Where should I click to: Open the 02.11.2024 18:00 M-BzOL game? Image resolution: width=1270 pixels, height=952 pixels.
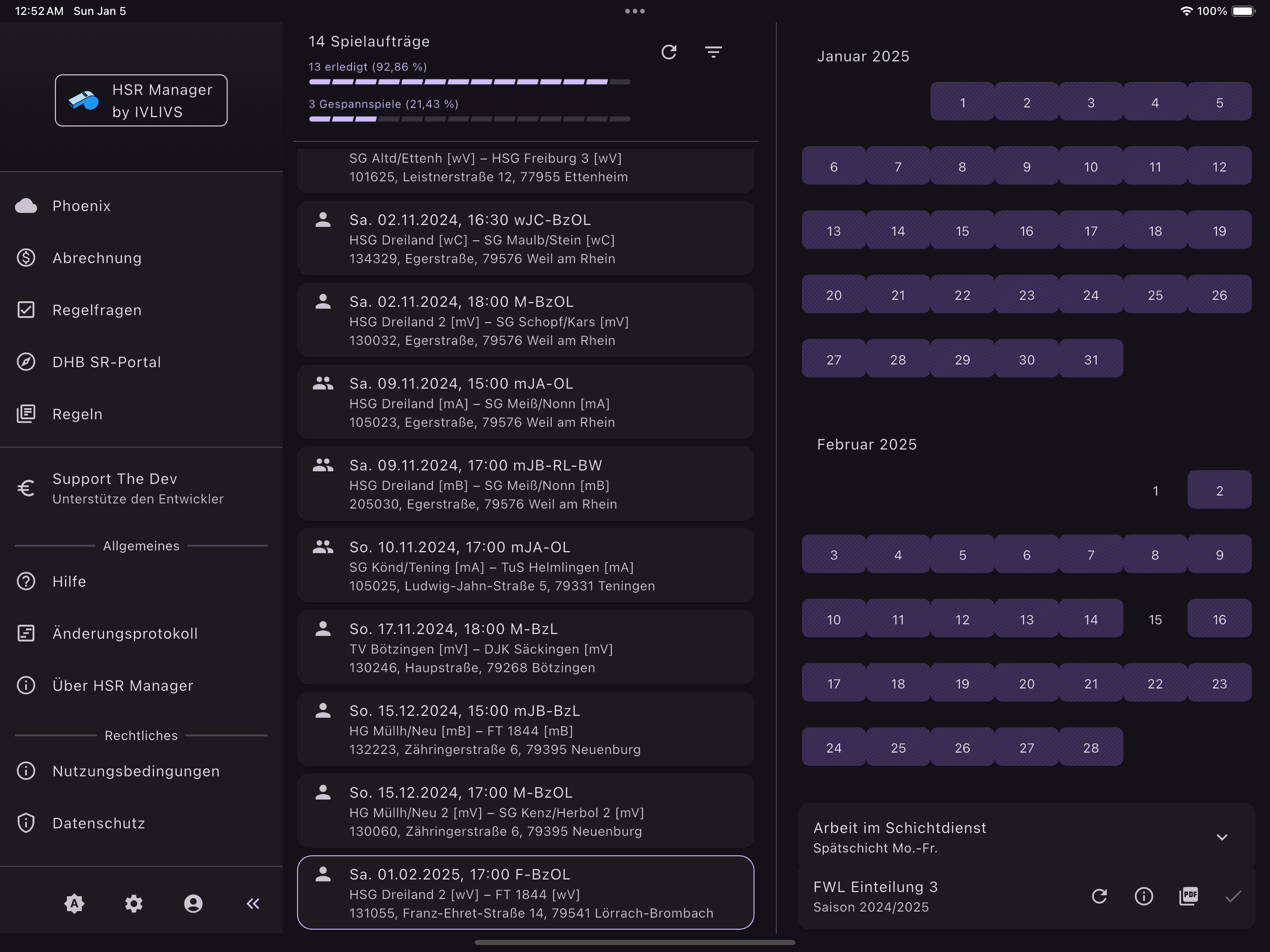pyautogui.click(x=525, y=320)
